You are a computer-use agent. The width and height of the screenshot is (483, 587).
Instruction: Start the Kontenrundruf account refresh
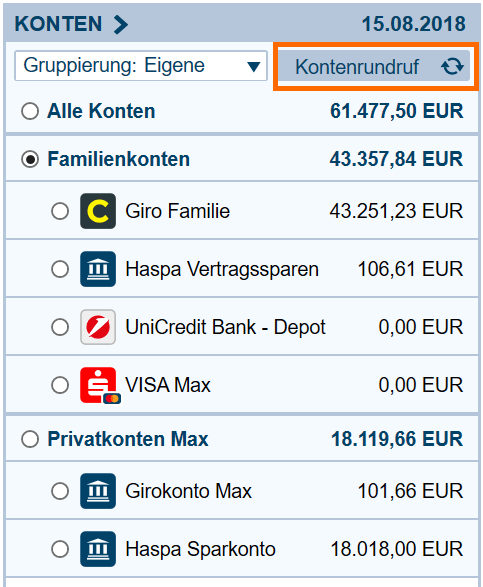[374, 67]
